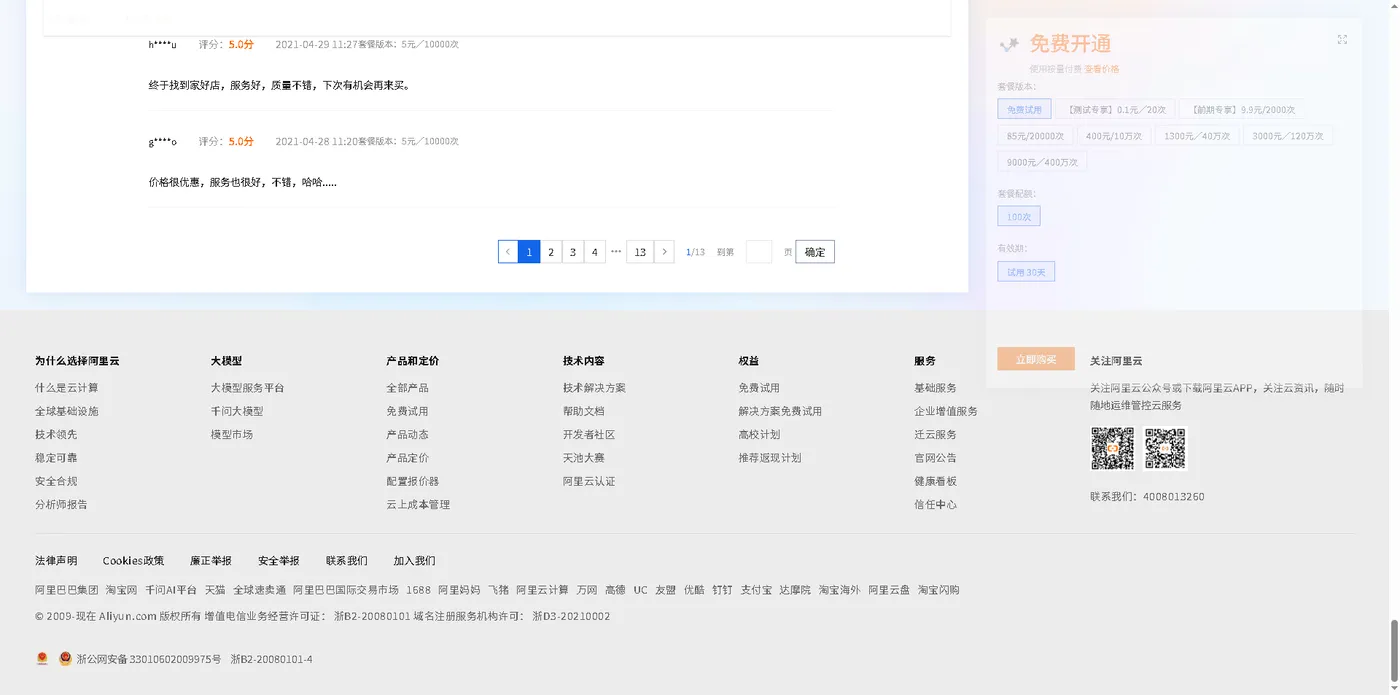Image resolution: width=1400 pixels, height=695 pixels.
Task: Open 全部产品 link
Action: coord(407,388)
